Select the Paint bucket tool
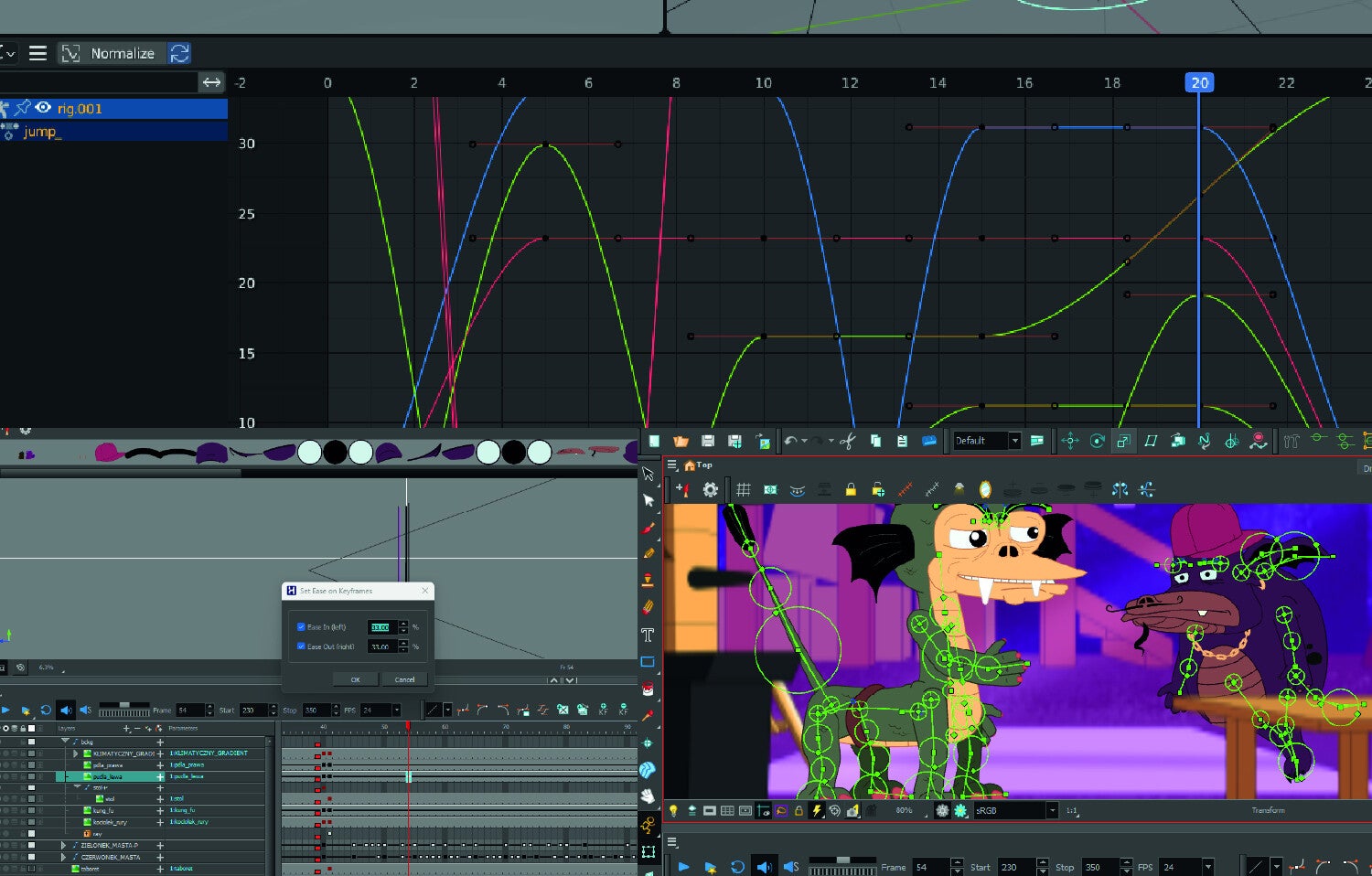The height and width of the screenshot is (876, 1372). coord(648,689)
